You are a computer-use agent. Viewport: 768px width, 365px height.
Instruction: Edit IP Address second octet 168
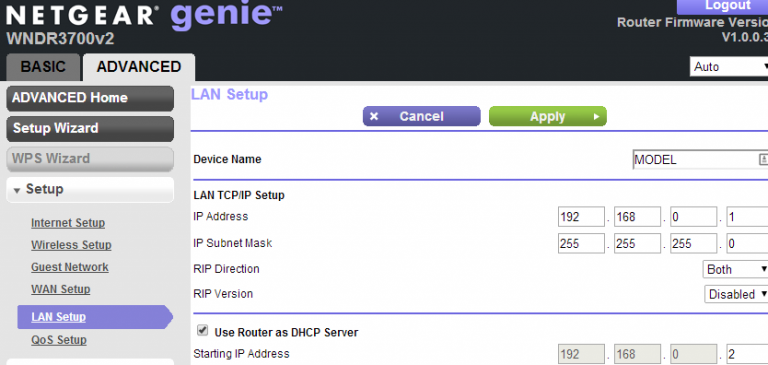point(637,217)
